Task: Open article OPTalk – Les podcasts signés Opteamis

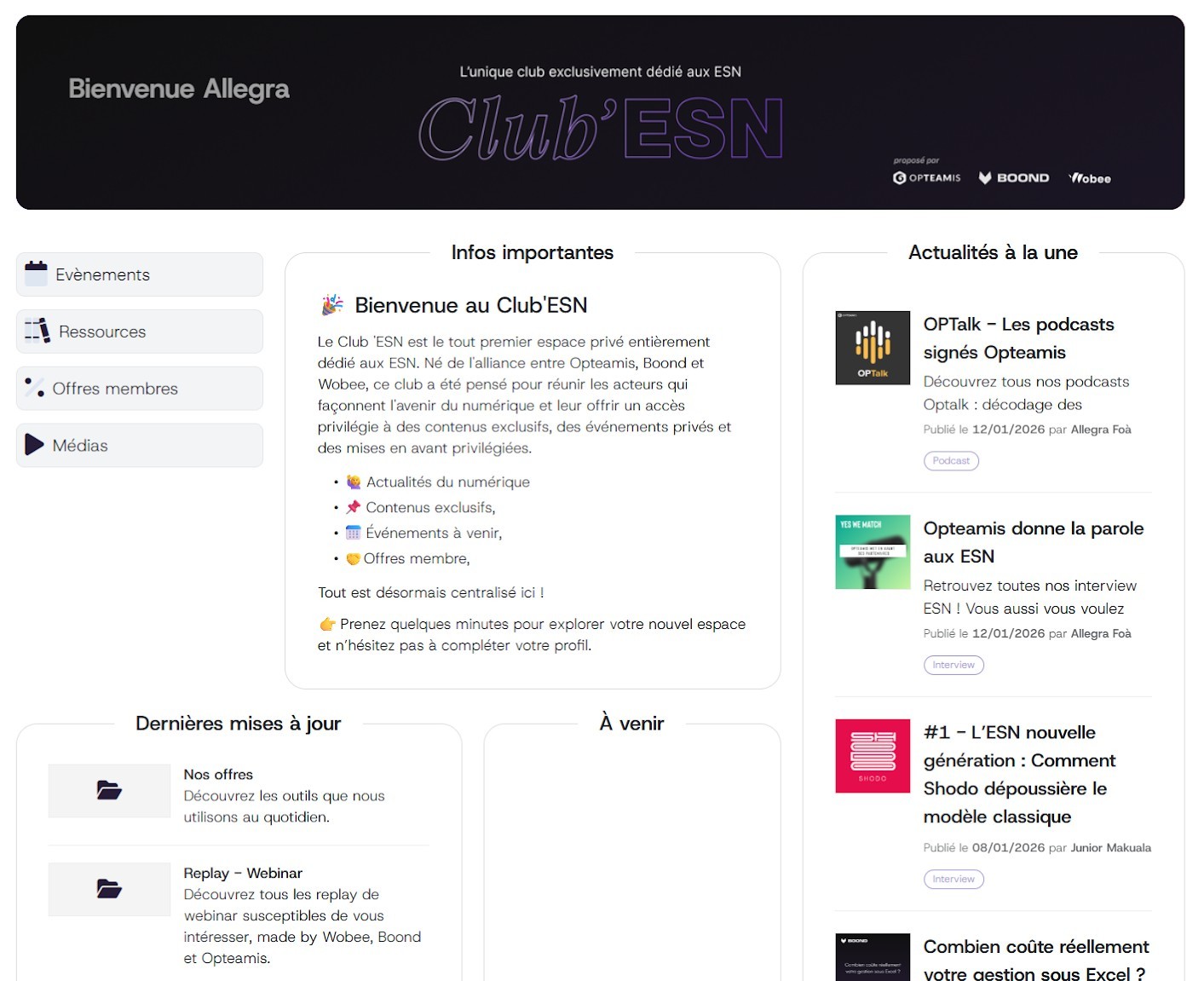Action: (1019, 338)
